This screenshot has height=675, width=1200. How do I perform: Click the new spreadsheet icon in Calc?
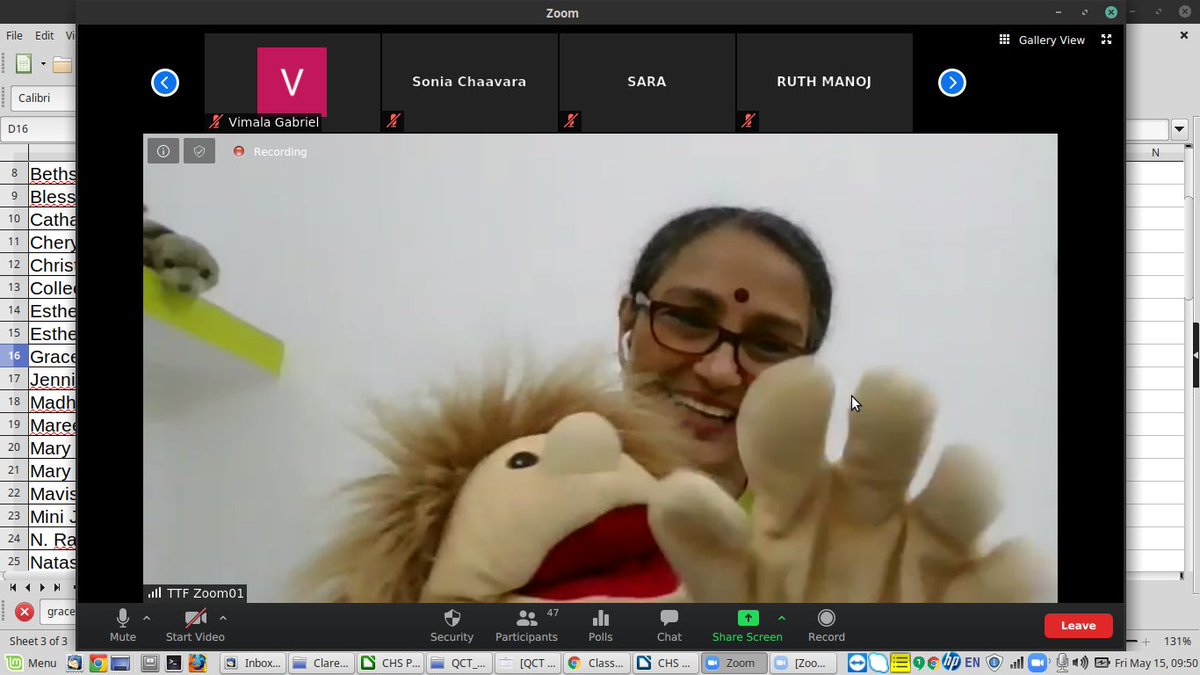tap(24, 64)
